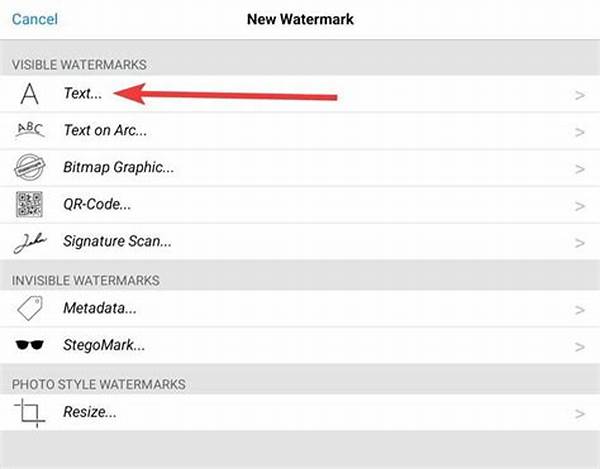Open the Metadata row chevron
The image size is (600, 469).
pos(579,310)
